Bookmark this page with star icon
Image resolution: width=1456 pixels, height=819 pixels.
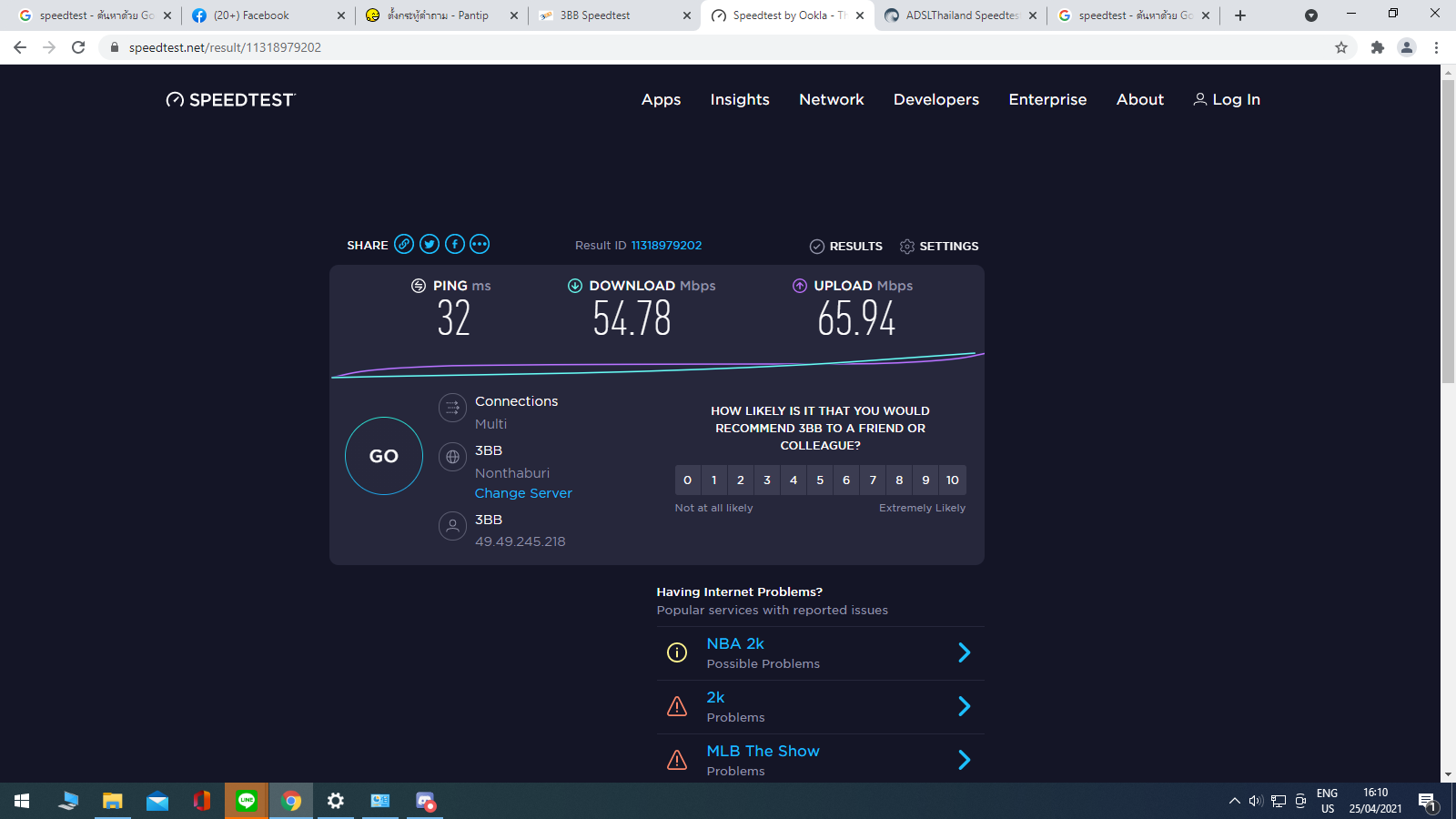click(1341, 47)
